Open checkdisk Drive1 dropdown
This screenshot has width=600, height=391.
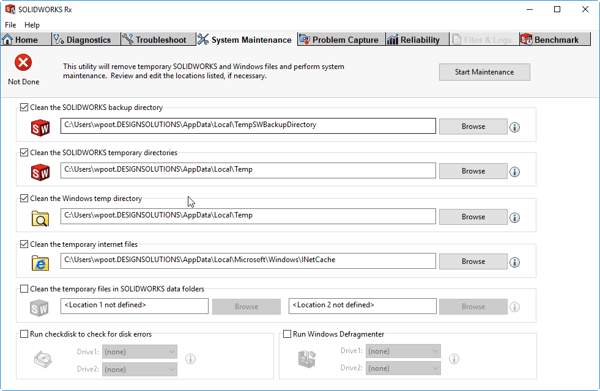(x=140, y=352)
